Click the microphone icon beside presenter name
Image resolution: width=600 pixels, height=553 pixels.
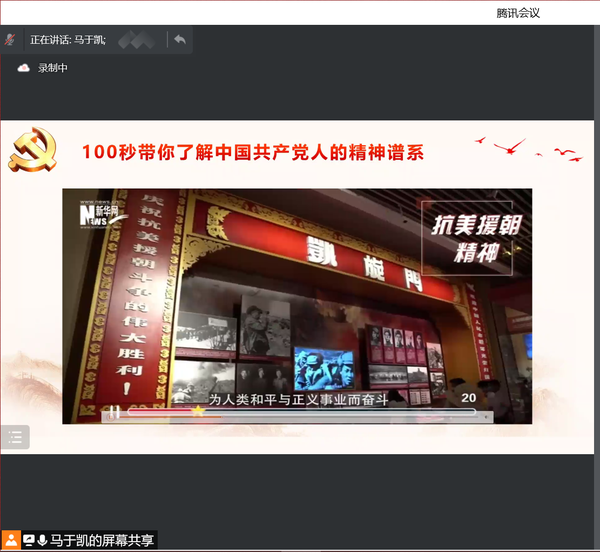click(42, 541)
